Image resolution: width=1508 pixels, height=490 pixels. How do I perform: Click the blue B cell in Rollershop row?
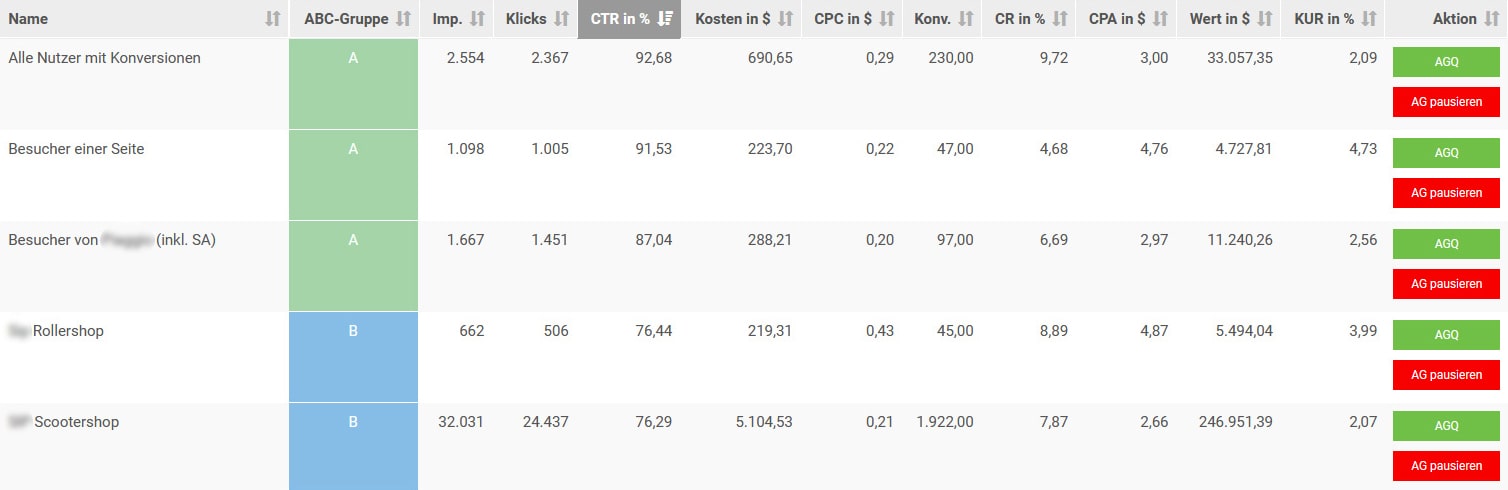pyautogui.click(x=353, y=357)
